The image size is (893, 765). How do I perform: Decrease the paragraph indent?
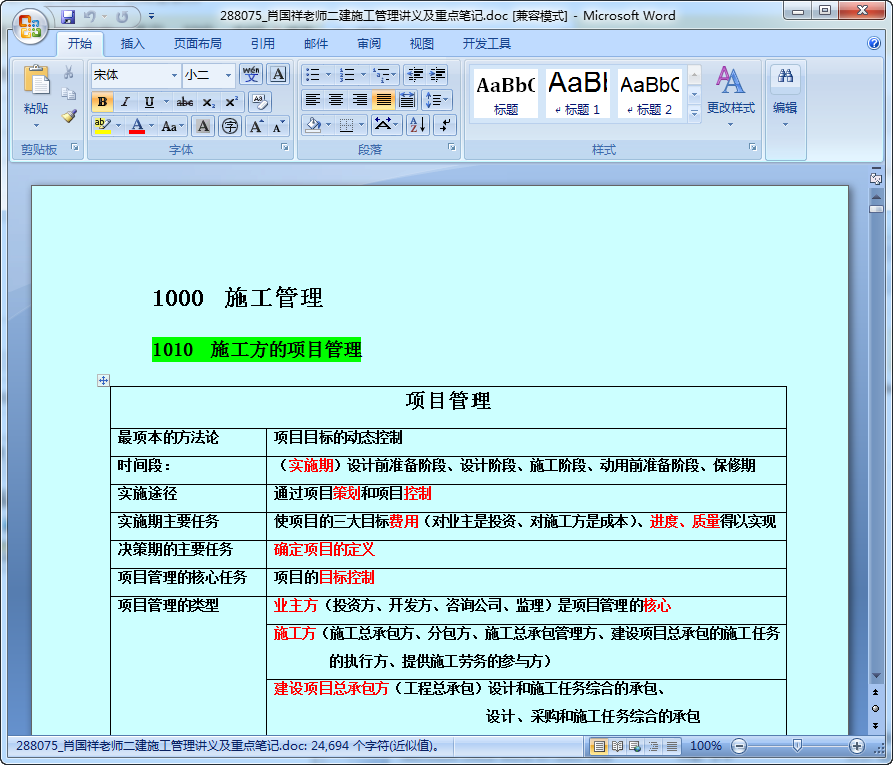[415, 75]
